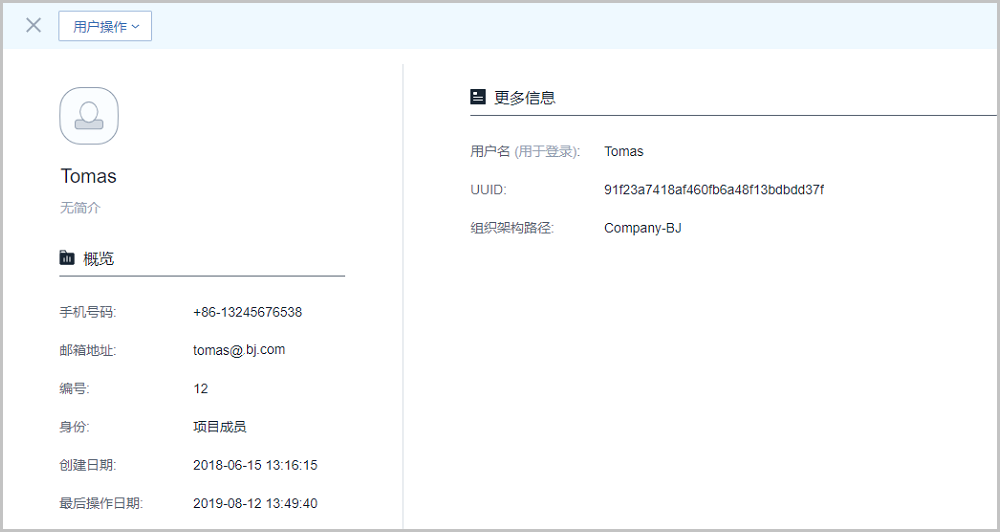This screenshot has width=1000, height=532.
Task: Click the 概览 section chart icon
Action: coord(67,258)
